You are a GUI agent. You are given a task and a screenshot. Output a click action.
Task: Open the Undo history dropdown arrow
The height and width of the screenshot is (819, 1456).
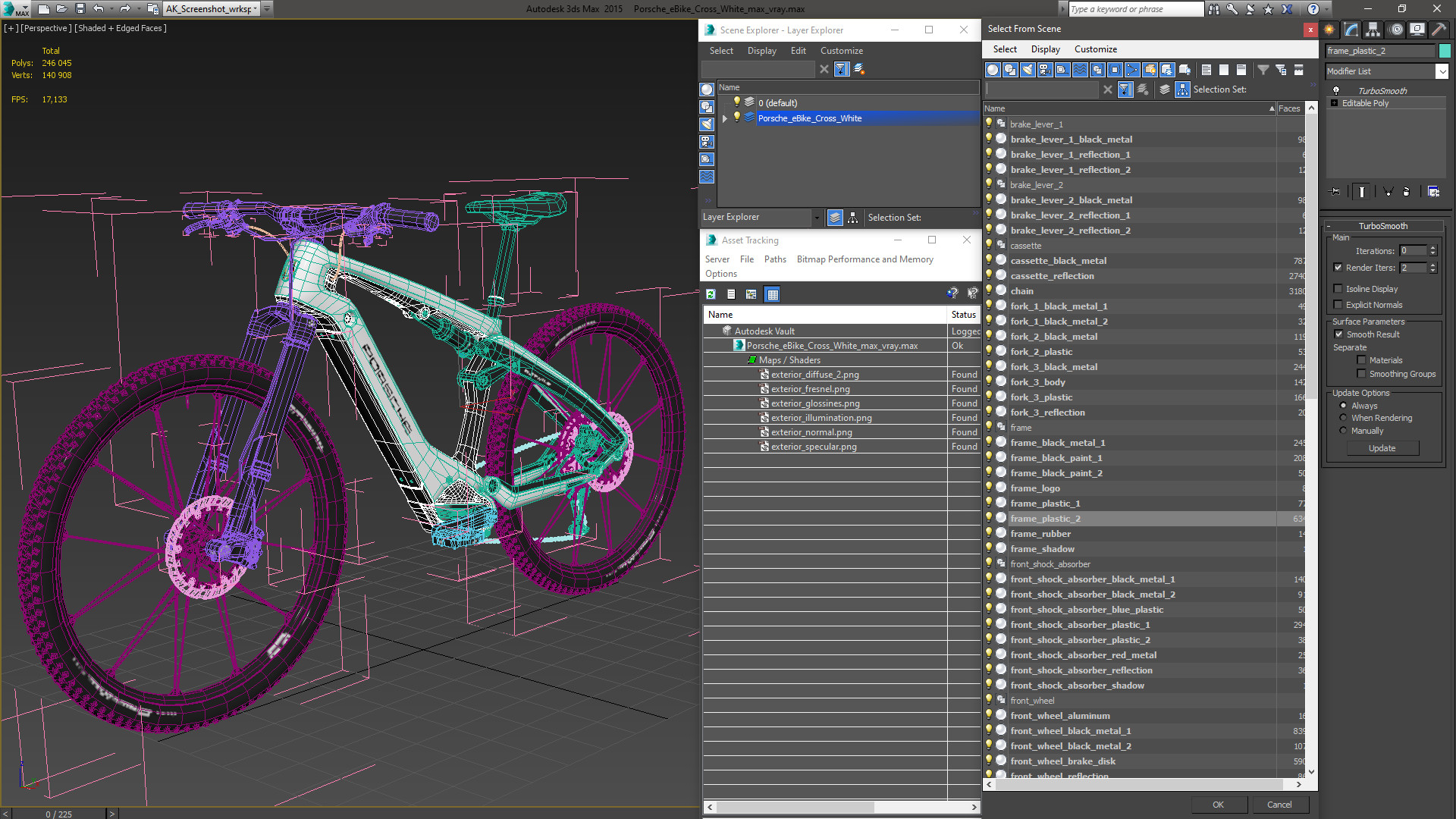[x=111, y=9]
